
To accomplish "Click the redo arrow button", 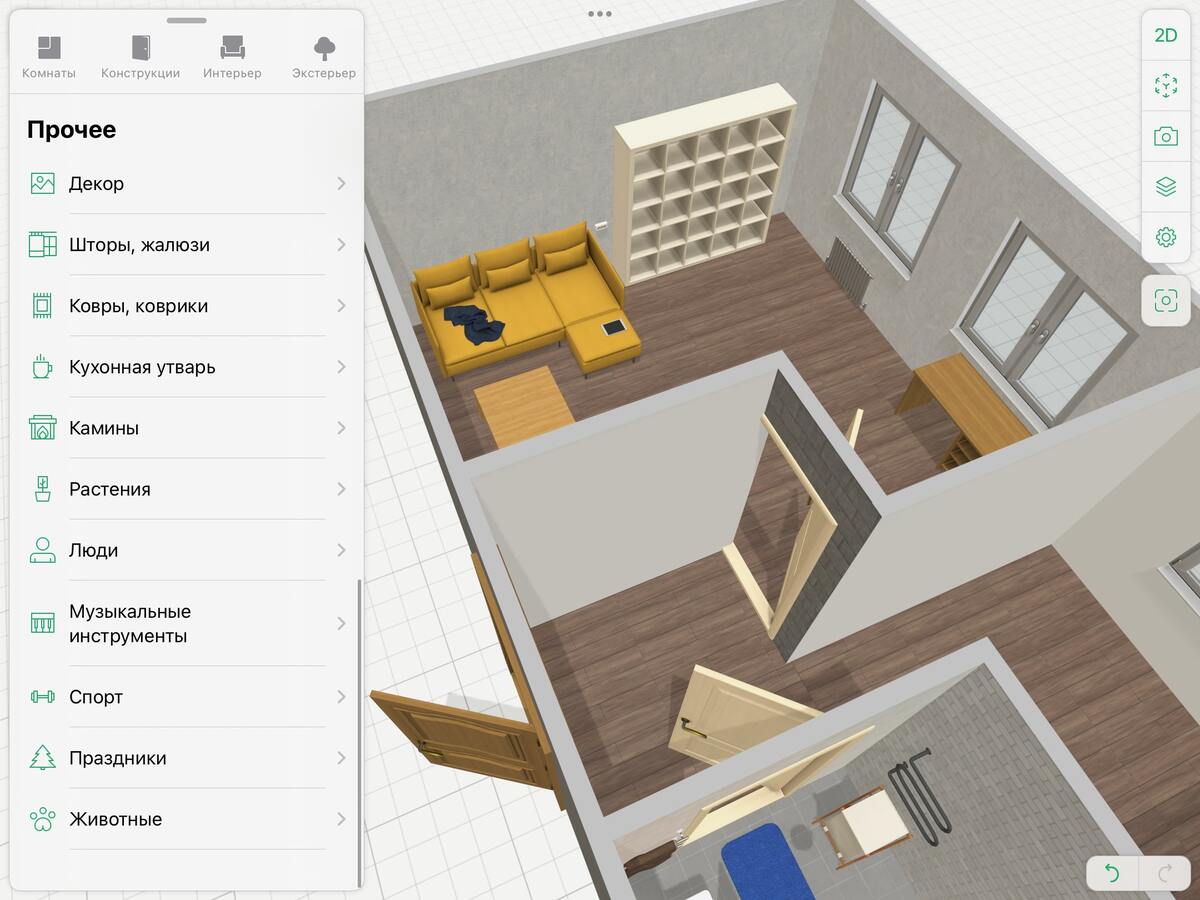I will (x=1165, y=874).
